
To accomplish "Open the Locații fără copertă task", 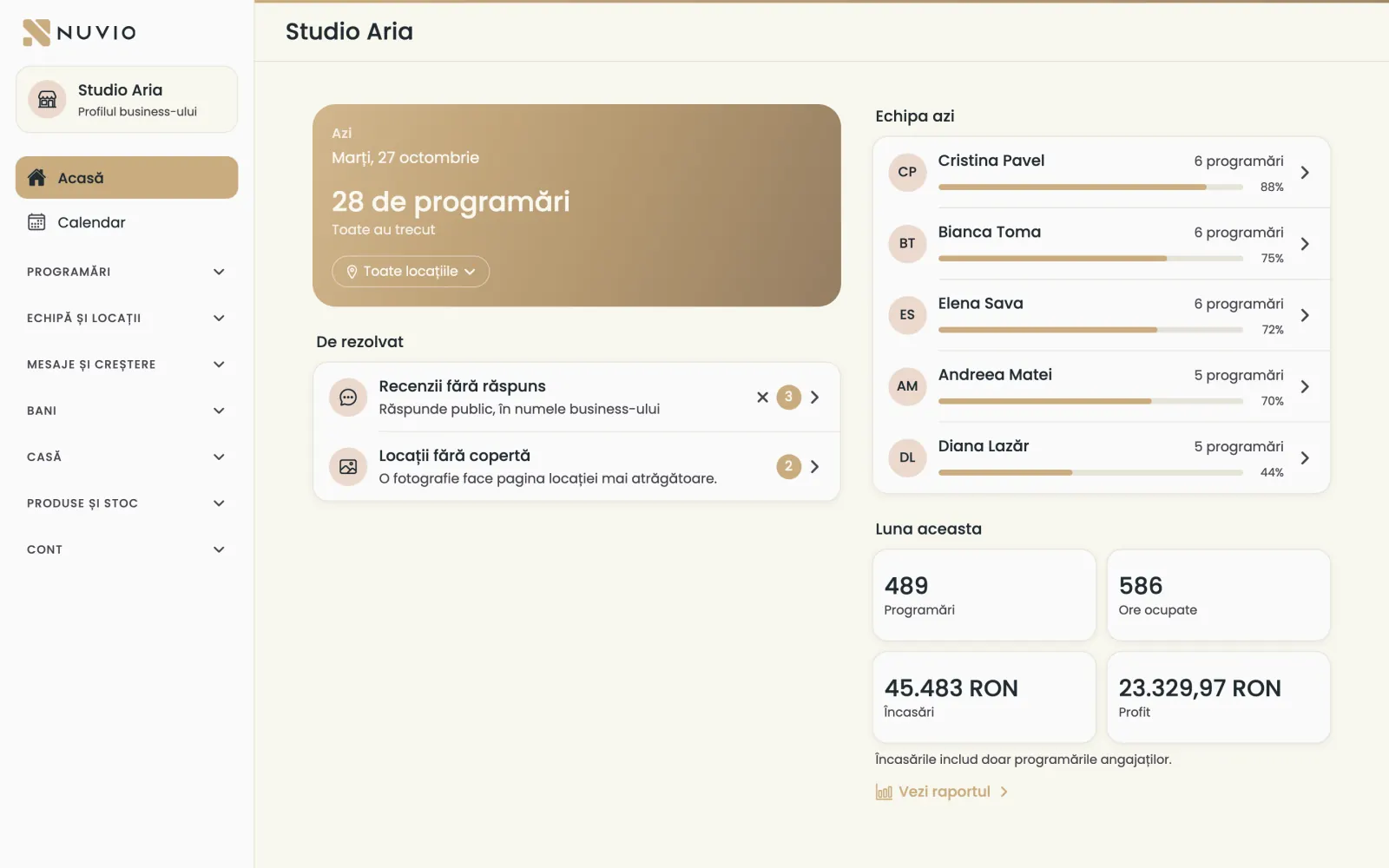I will pos(576,467).
